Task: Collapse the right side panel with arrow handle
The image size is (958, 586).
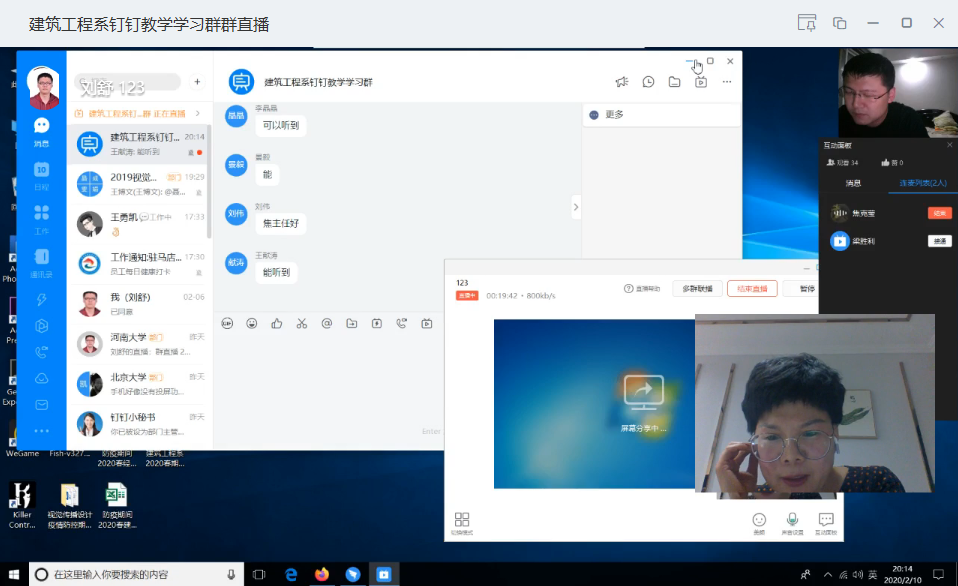Action: 576,207
